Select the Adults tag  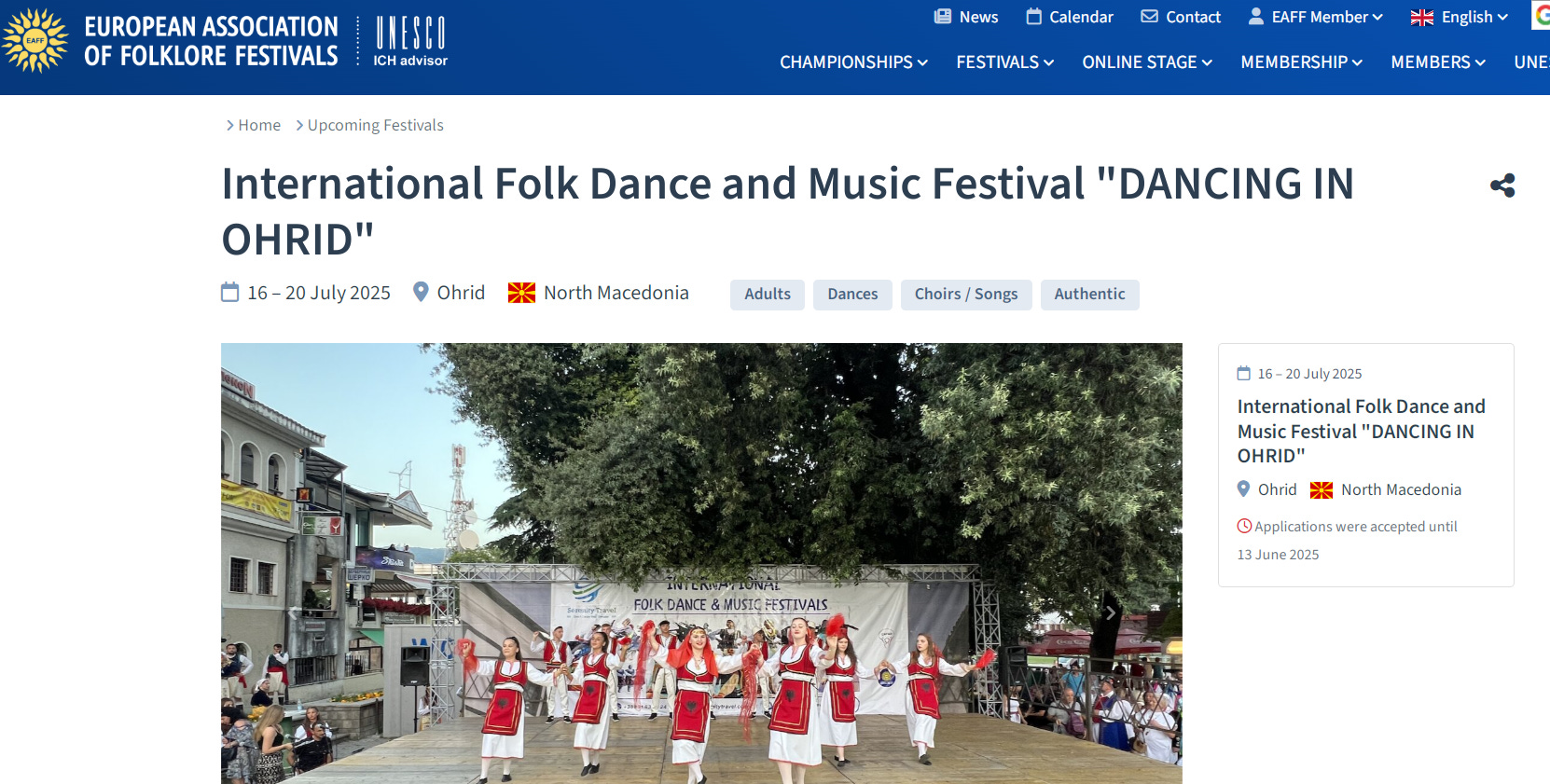point(768,295)
